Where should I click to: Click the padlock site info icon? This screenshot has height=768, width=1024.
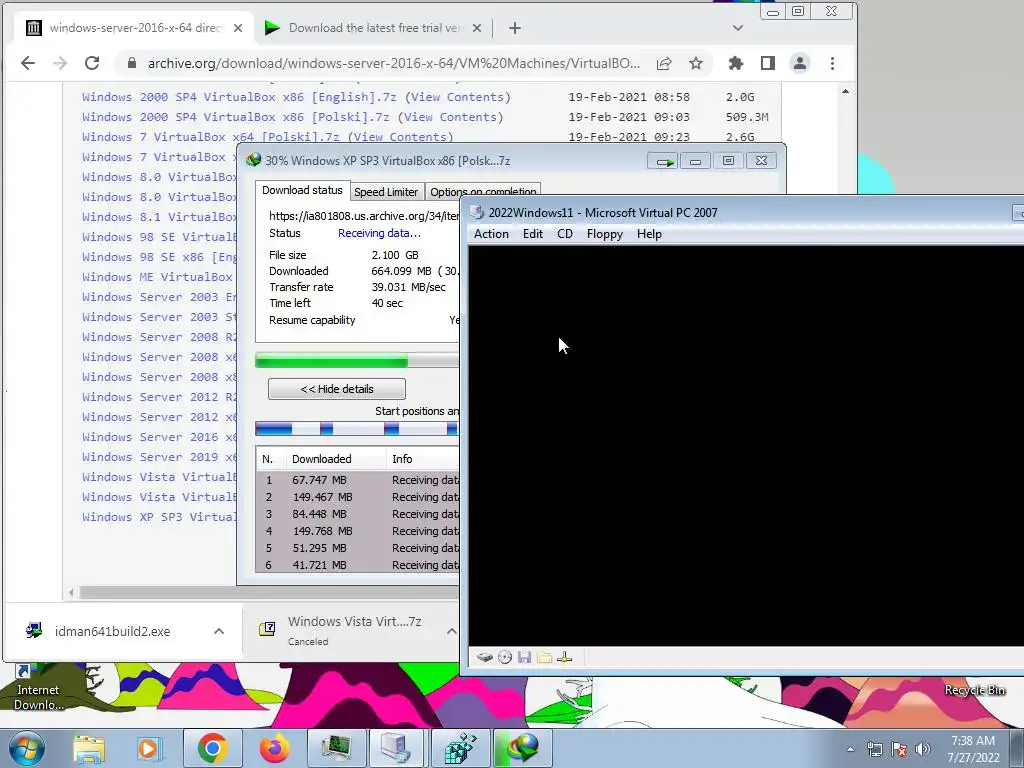coord(132,63)
